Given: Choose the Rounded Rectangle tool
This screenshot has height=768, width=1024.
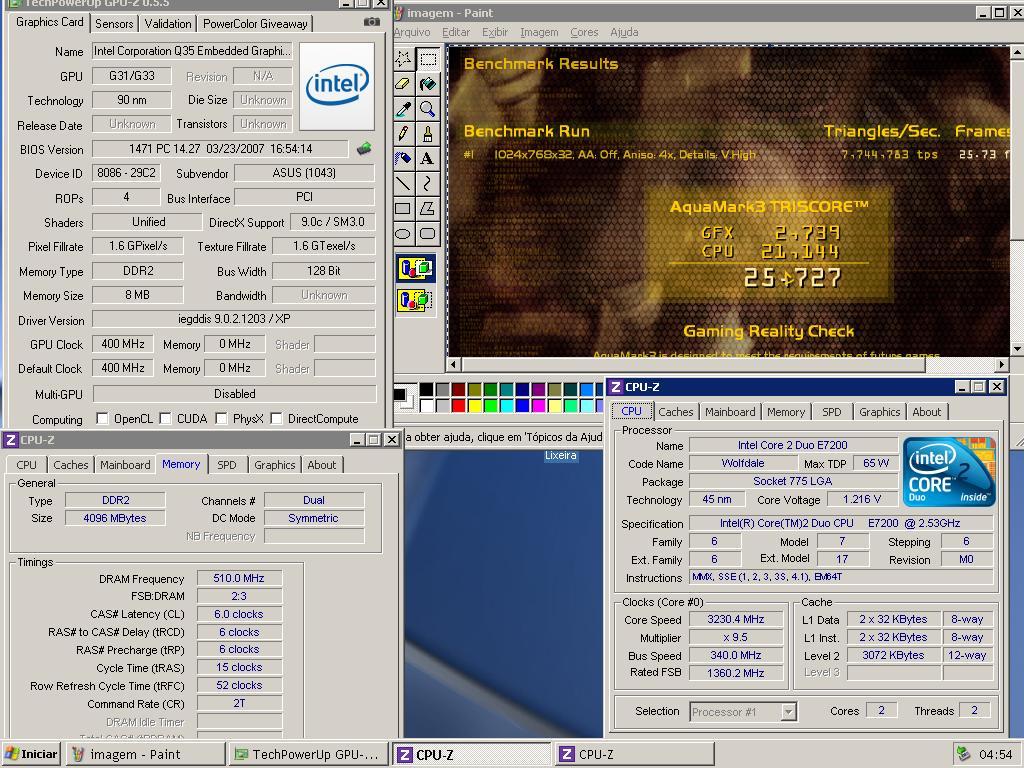Looking at the screenshot, I should click(x=428, y=233).
